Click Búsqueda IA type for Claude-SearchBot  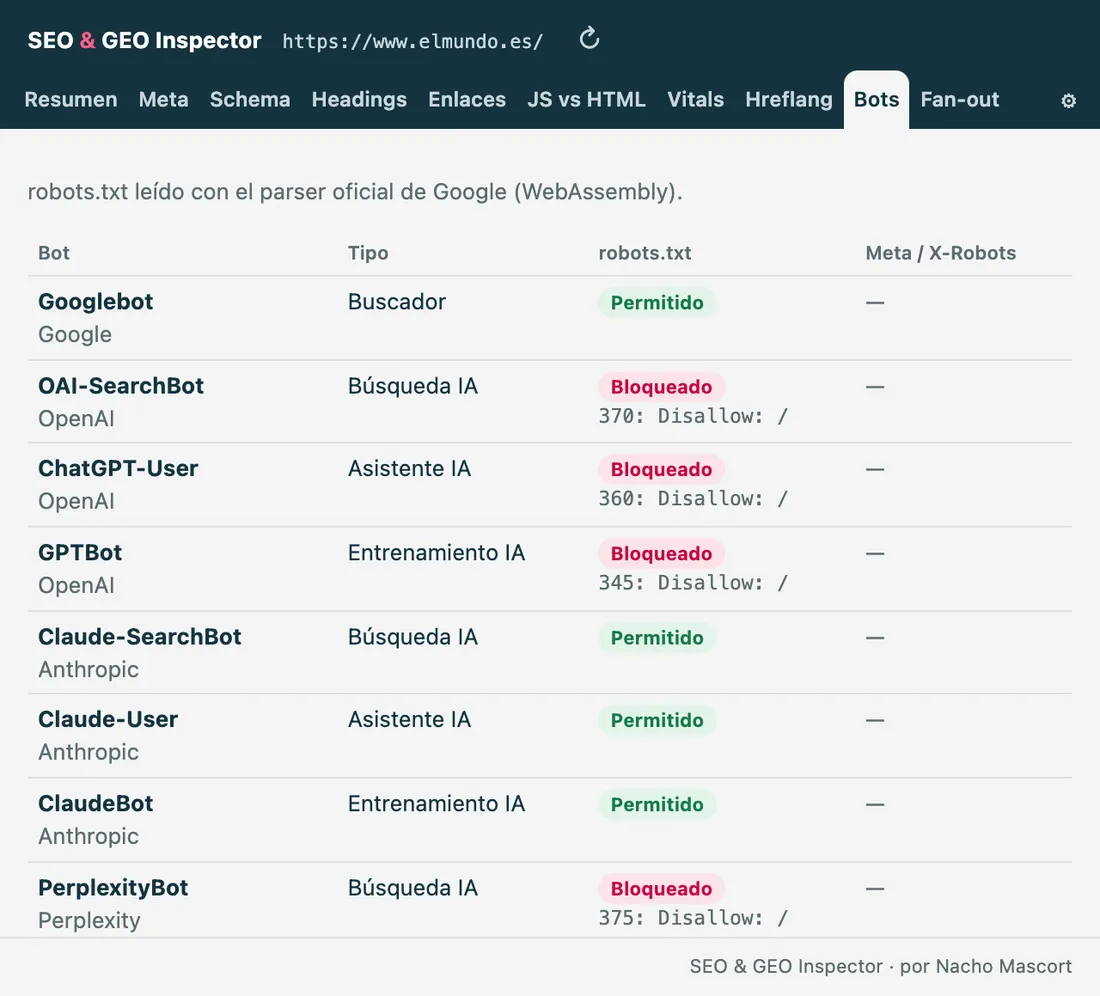412,637
